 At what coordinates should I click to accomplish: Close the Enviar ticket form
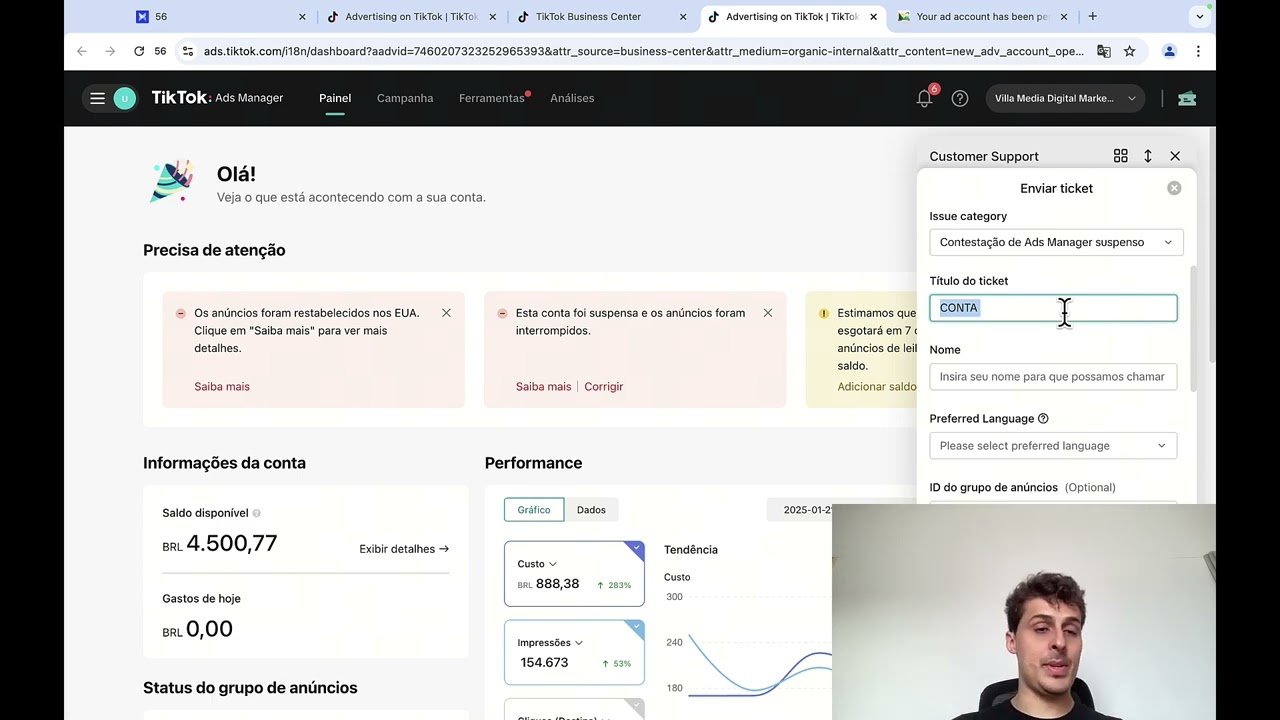click(x=1174, y=188)
